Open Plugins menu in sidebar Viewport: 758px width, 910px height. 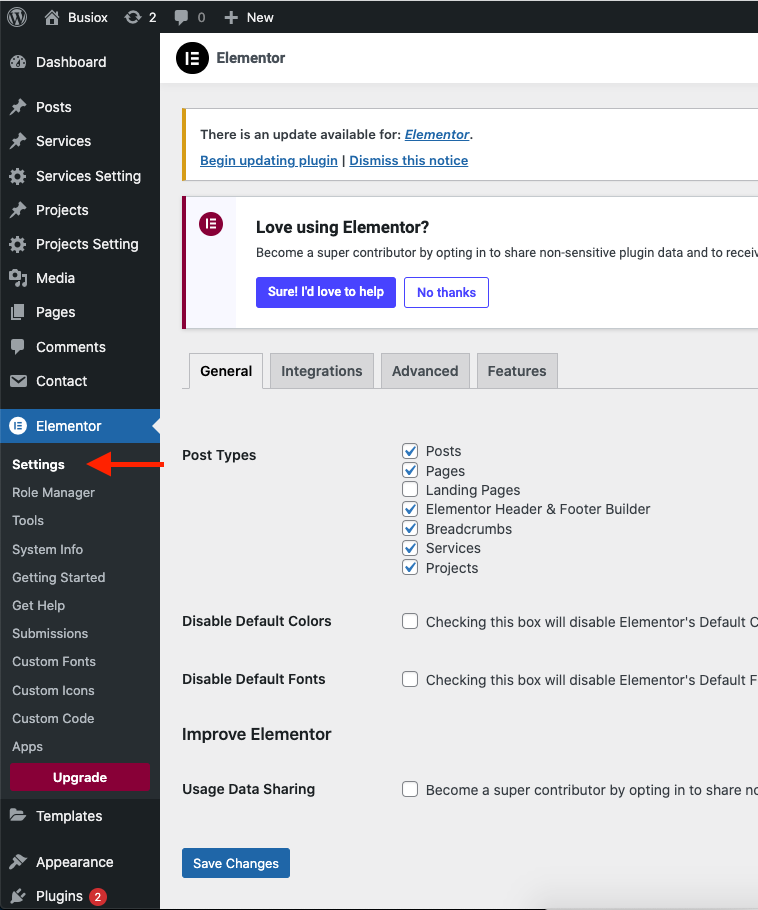(x=59, y=896)
